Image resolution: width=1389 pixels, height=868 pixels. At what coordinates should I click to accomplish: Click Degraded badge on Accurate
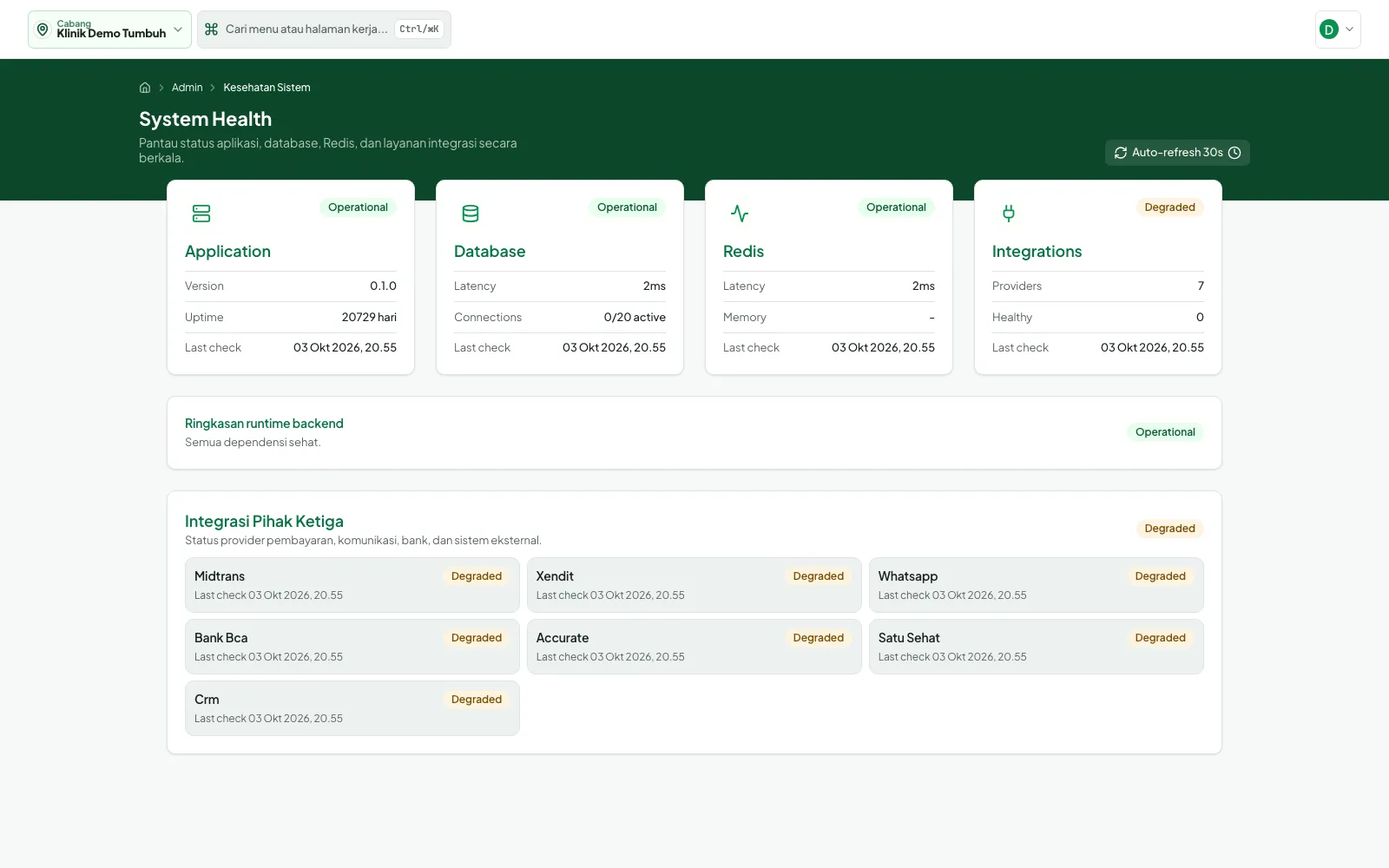tap(819, 638)
